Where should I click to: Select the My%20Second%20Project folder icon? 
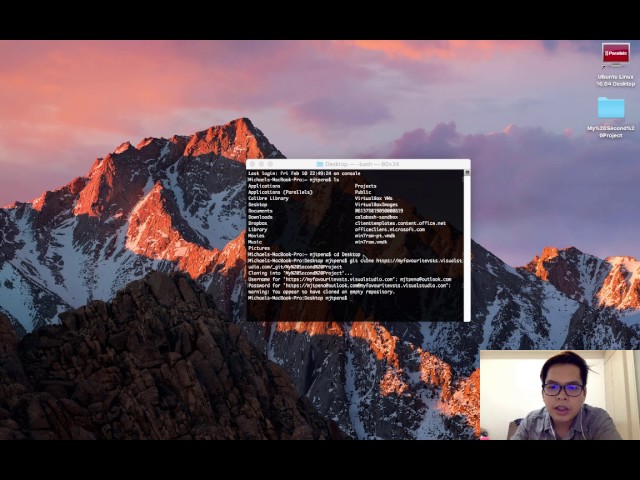[x=611, y=107]
